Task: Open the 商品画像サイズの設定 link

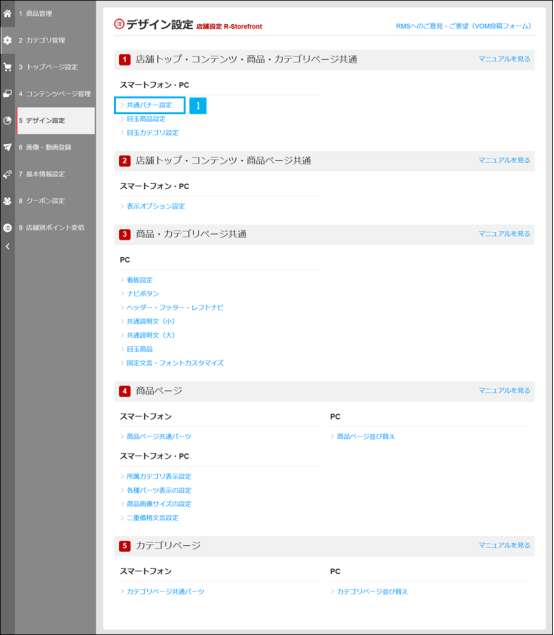Action: click(x=159, y=504)
